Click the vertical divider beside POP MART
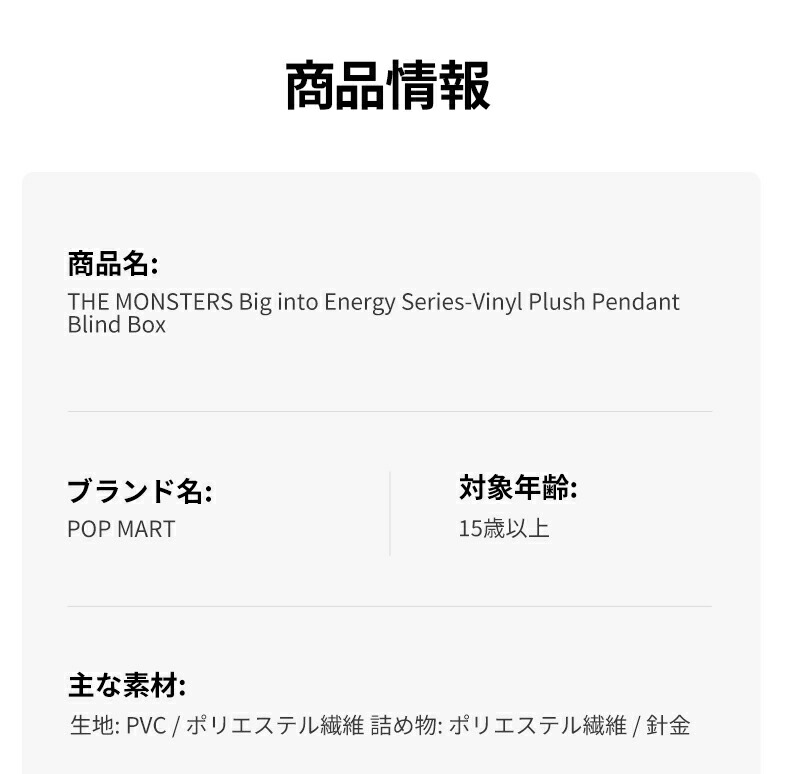The width and height of the screenshot is (790, 774). (x=390, y=513)
